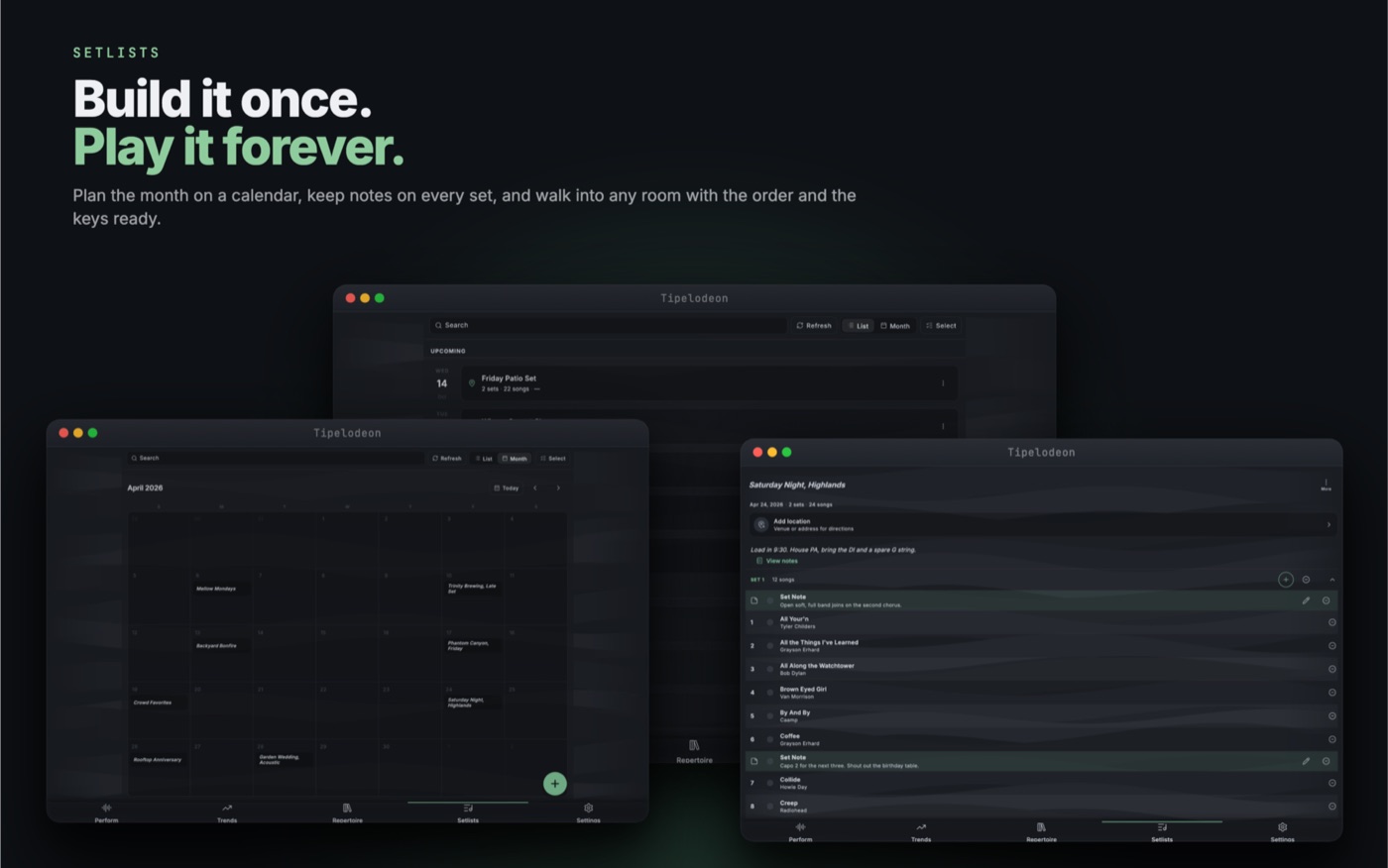Select List view in the back window
The image size is (1388, 868).
858,325
